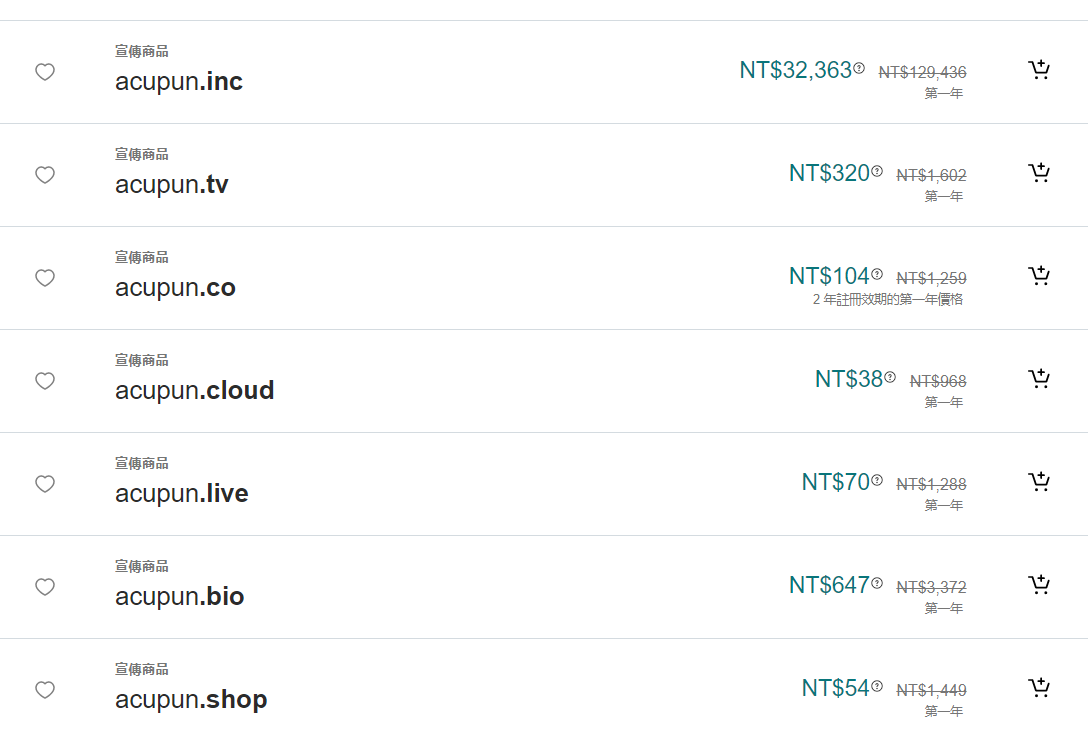Favorite the acupun.co domain
Image resolution: width=1088 pixels, height=729 pixels.
coord(45,278)
